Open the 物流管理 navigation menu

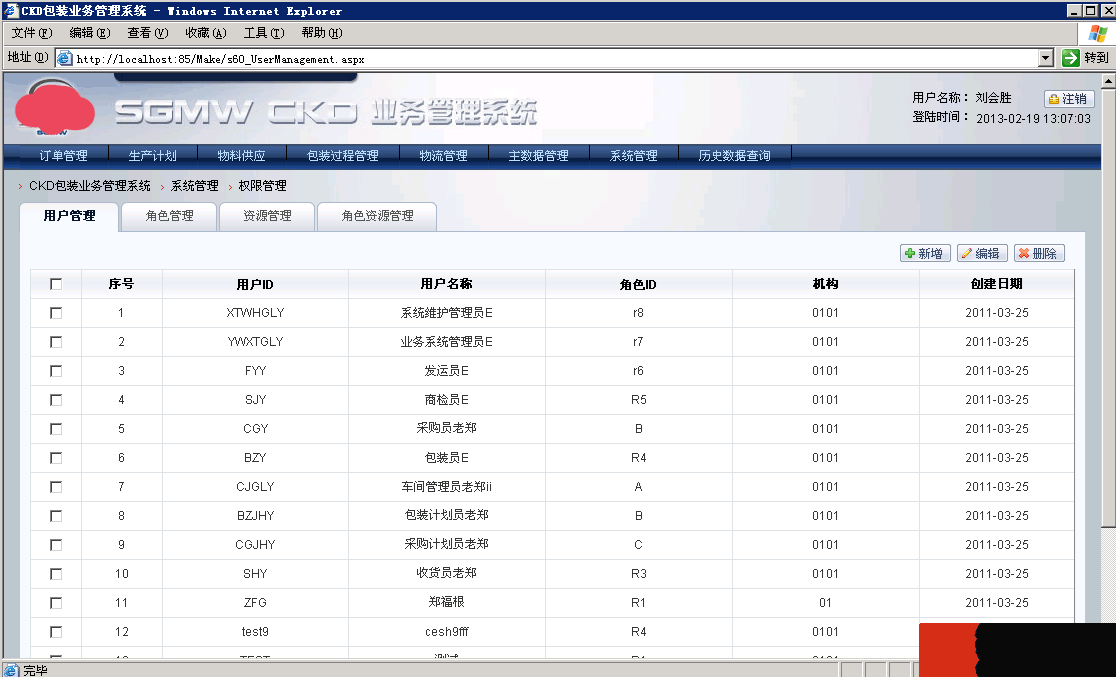click(443, 155)
